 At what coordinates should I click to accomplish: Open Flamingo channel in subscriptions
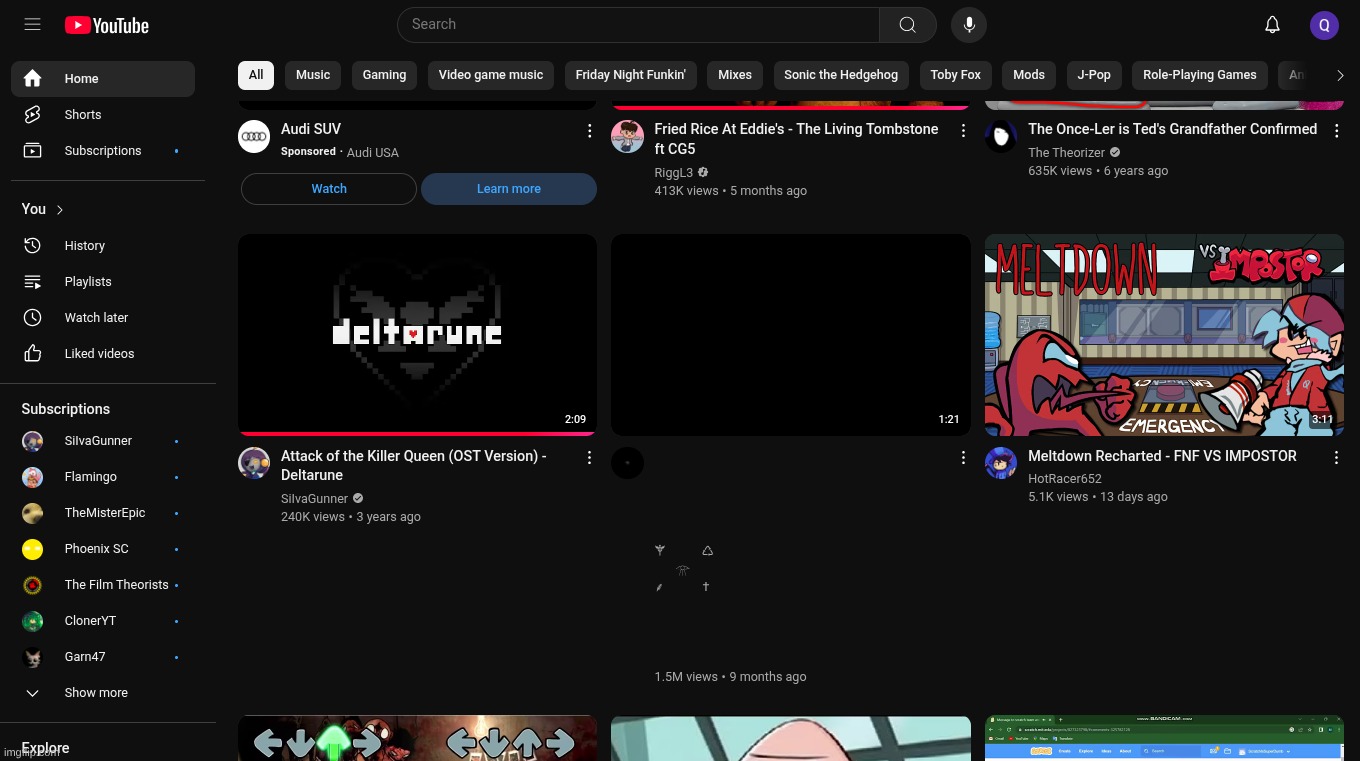[103, 477]
